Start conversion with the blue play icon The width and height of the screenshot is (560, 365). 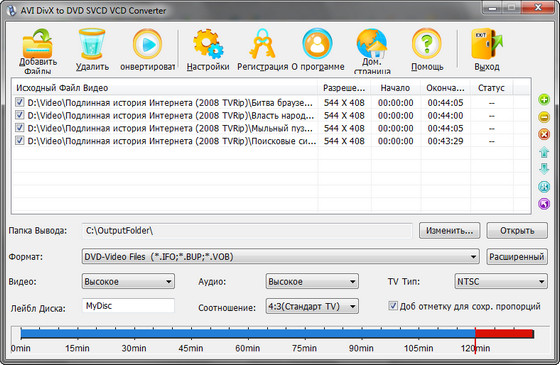click(147, 44)
